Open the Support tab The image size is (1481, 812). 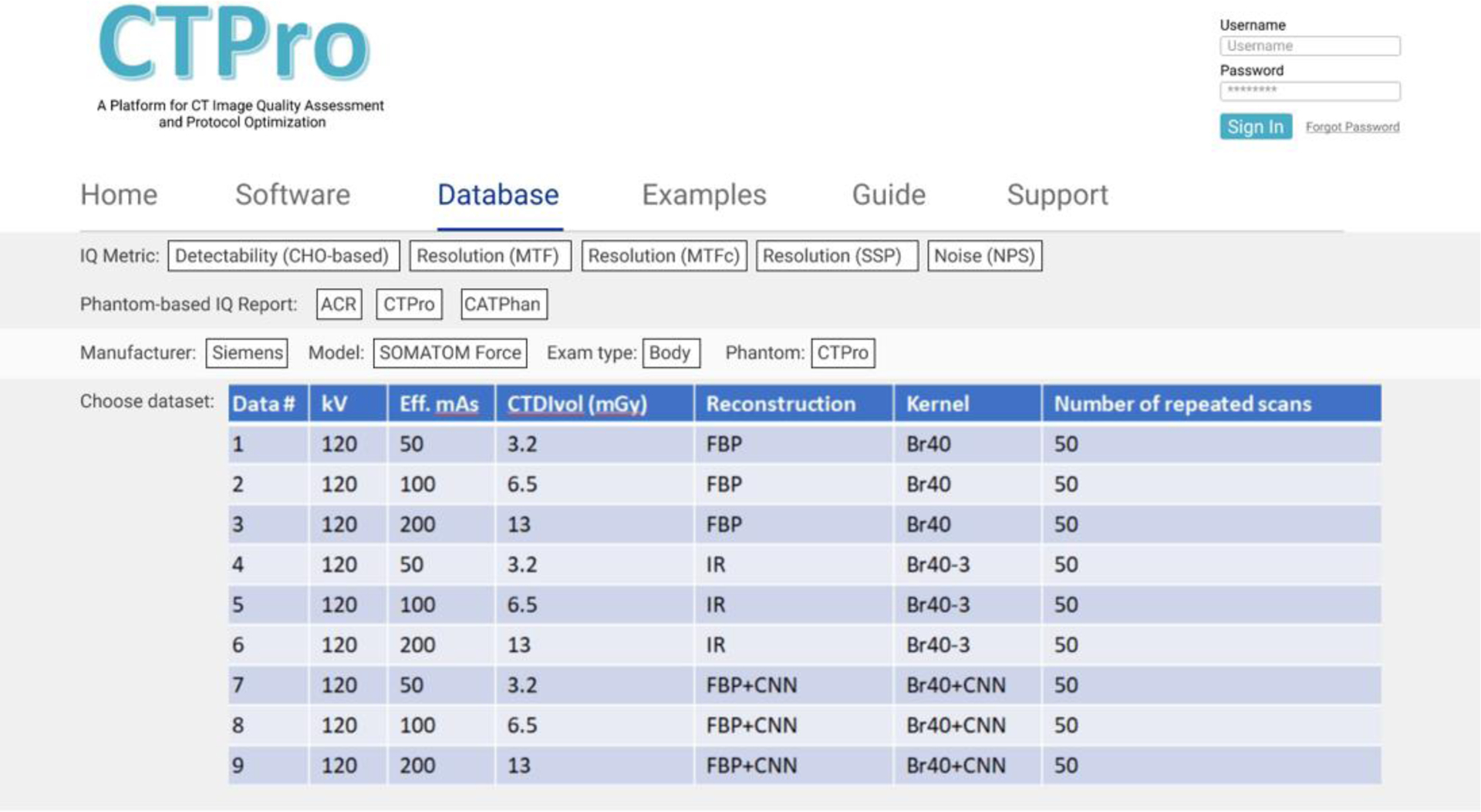click(x=1058, y=195)
